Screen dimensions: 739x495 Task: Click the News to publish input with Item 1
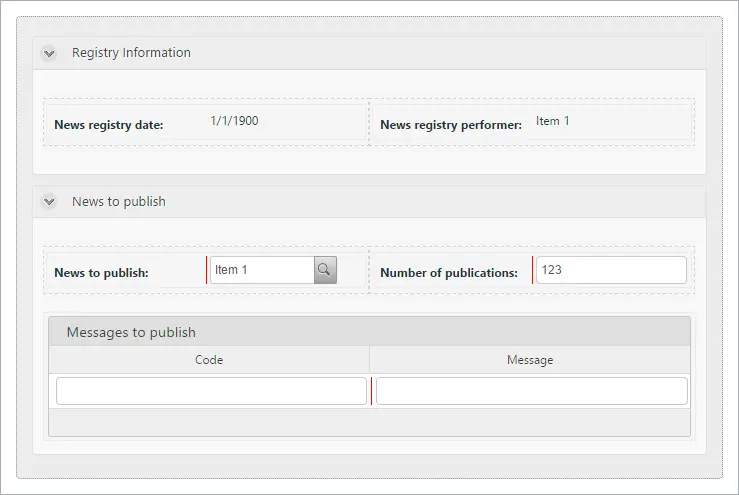(263, 270)
